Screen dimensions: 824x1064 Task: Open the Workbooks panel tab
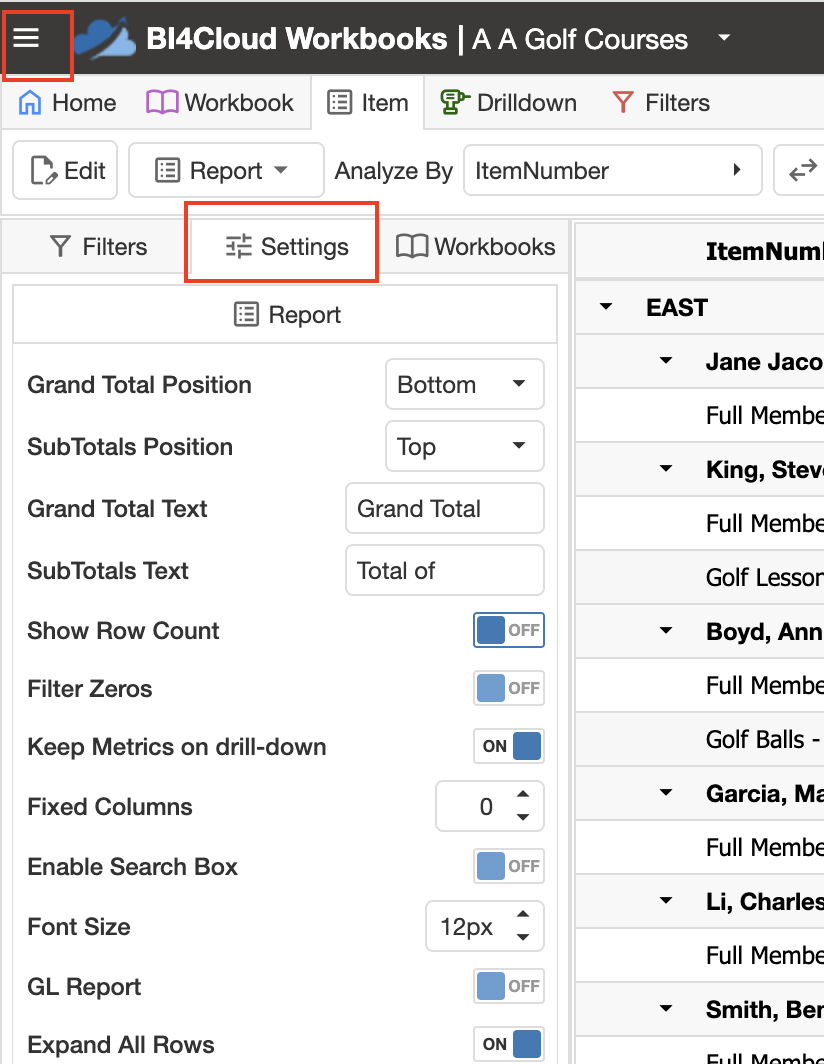[475, 247]
